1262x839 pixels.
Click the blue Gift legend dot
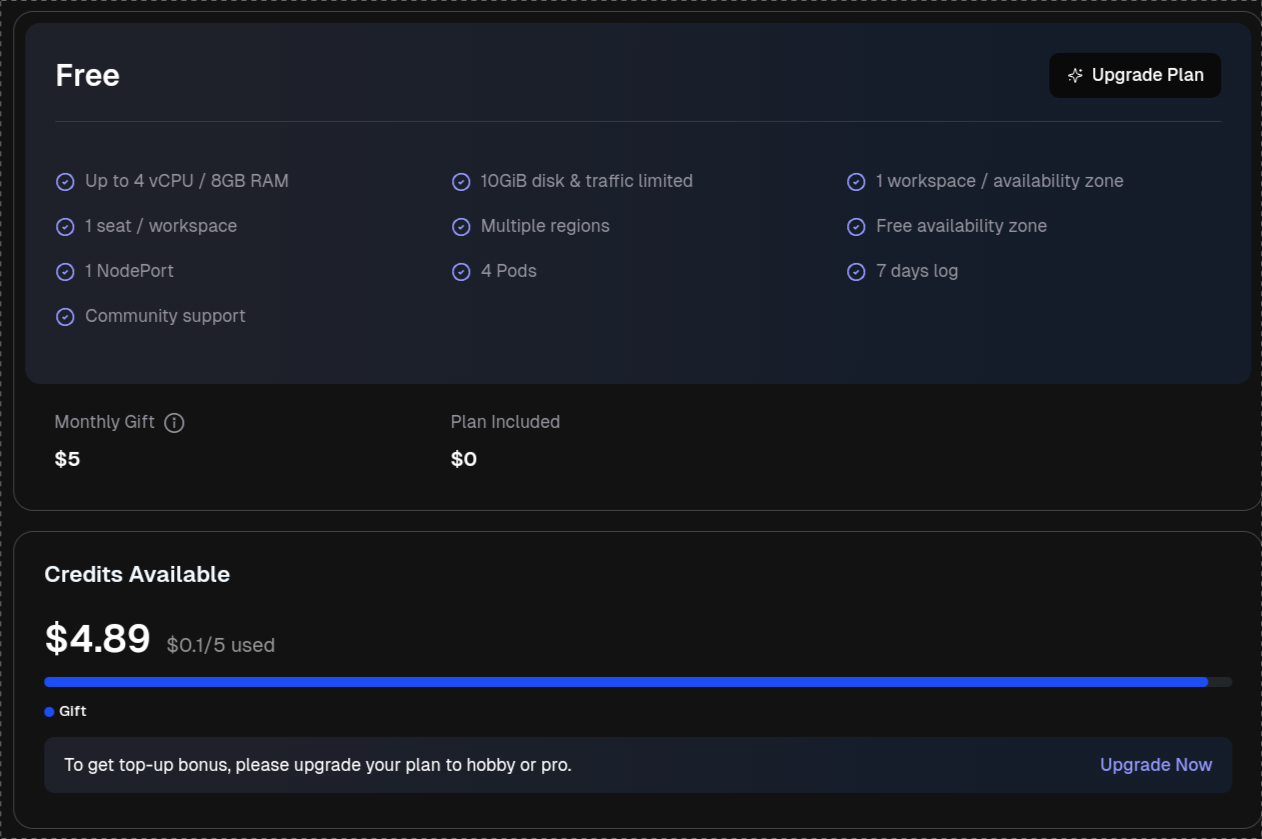click(x=48, y=711)
